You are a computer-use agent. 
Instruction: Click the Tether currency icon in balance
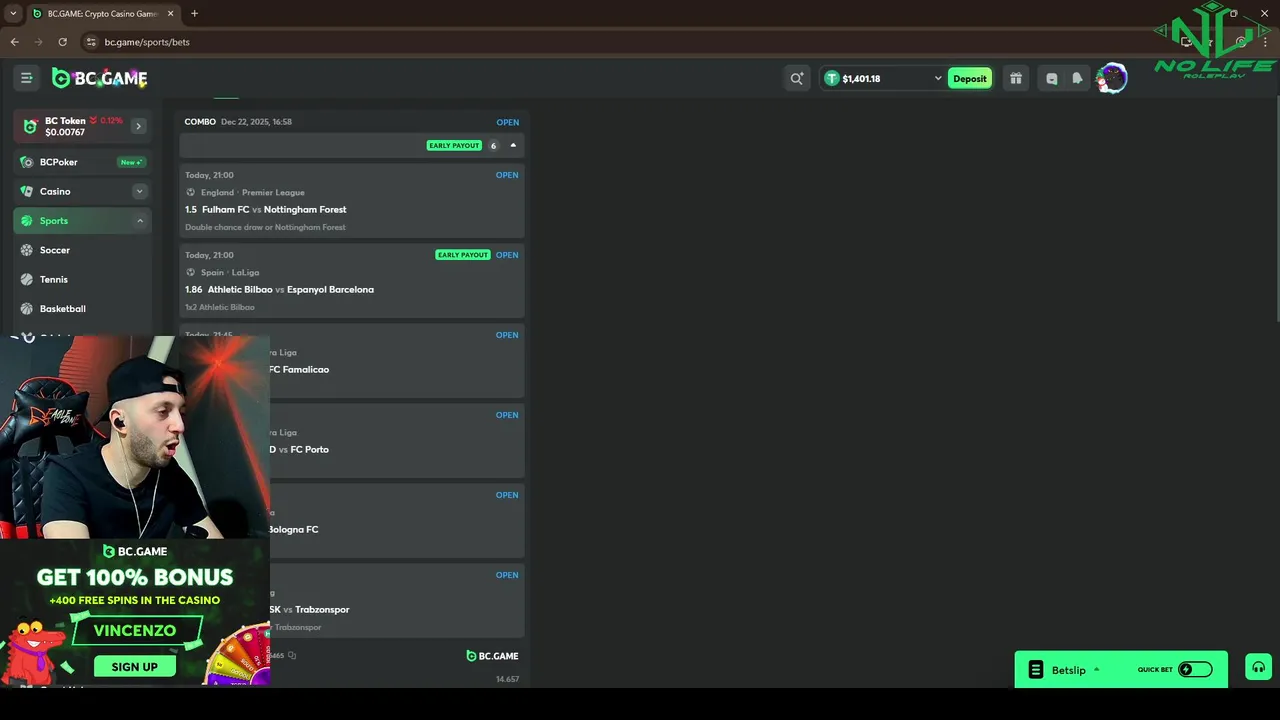click(831, 78)
